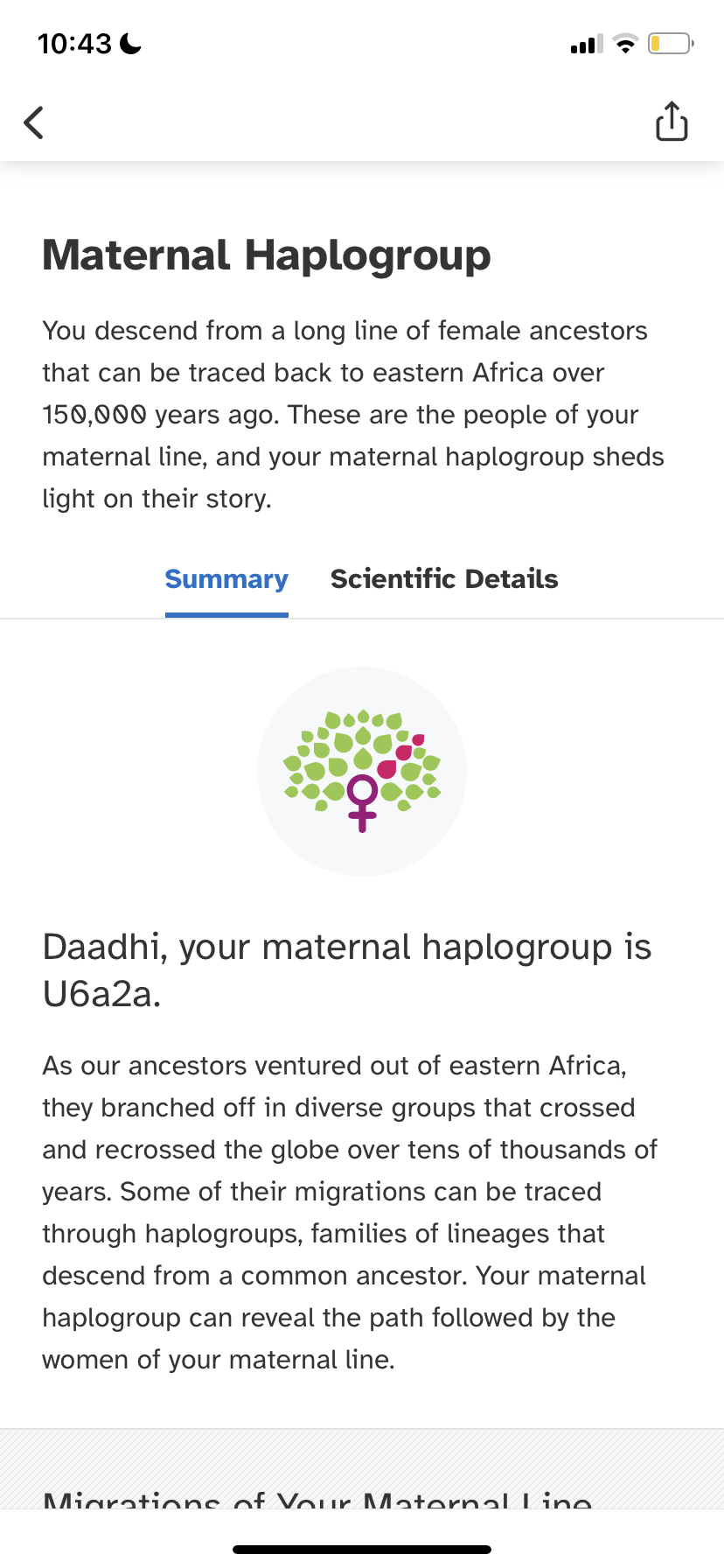The image size is (724, 1568).
Task: Tap the blue underline beneath Summary
Action: [226, 615]
